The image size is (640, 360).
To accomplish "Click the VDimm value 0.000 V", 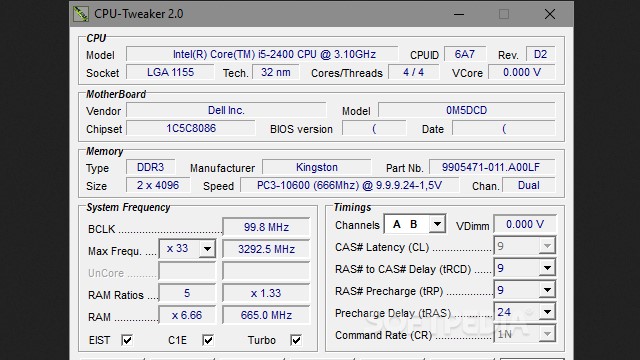I will [x=525, y=224].
